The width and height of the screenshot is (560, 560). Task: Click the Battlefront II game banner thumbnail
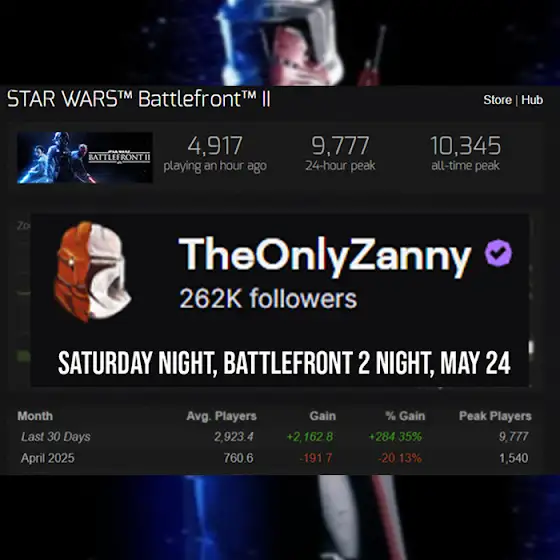(85, 158)
